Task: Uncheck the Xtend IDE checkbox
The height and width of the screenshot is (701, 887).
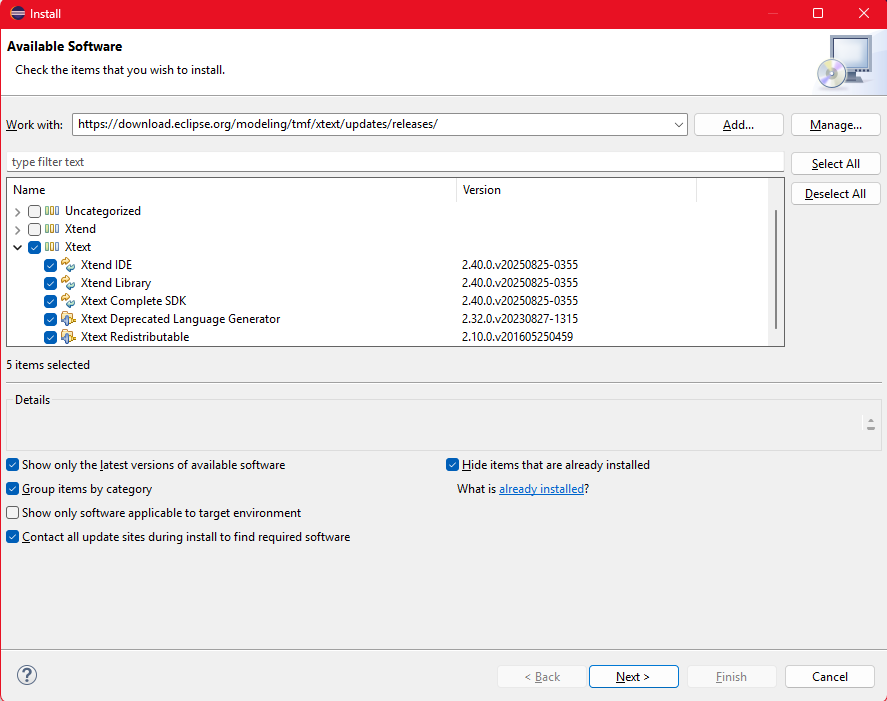Action: (x=50, y=265)
